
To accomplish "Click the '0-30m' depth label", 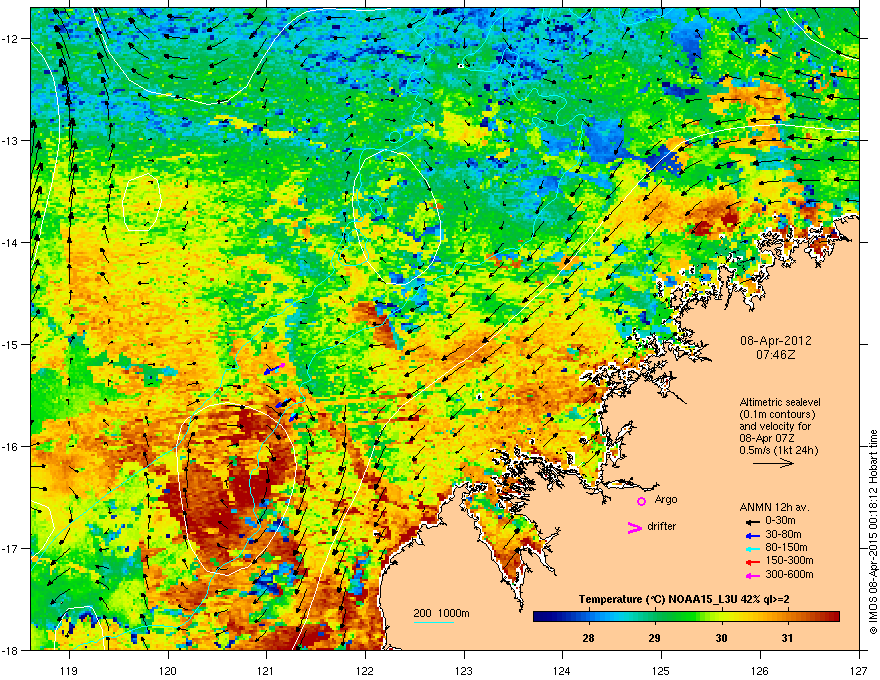I will (781, 521).
